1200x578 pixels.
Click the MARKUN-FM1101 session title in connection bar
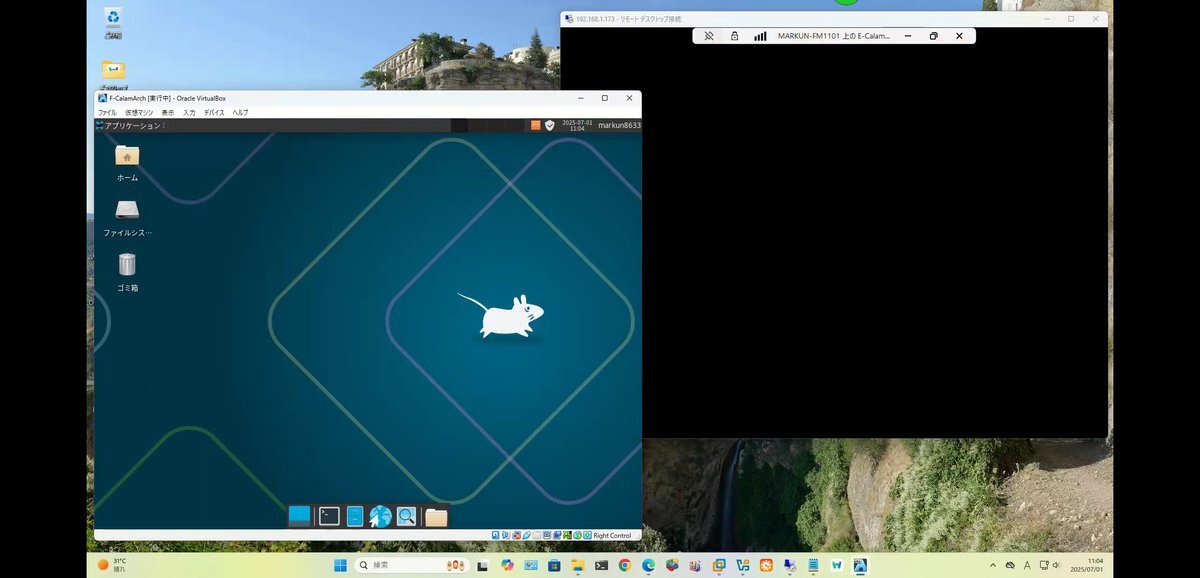[x=834, y=36]
